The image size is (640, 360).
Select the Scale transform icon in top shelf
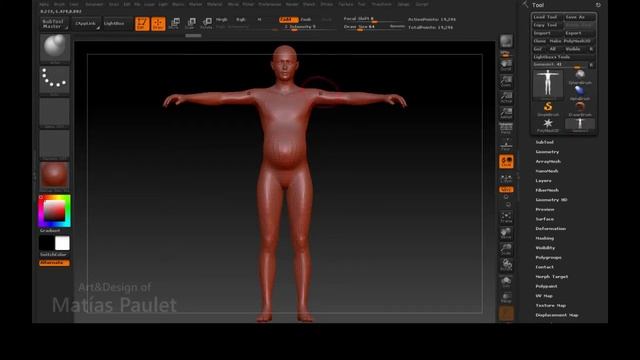pos(191,23)
